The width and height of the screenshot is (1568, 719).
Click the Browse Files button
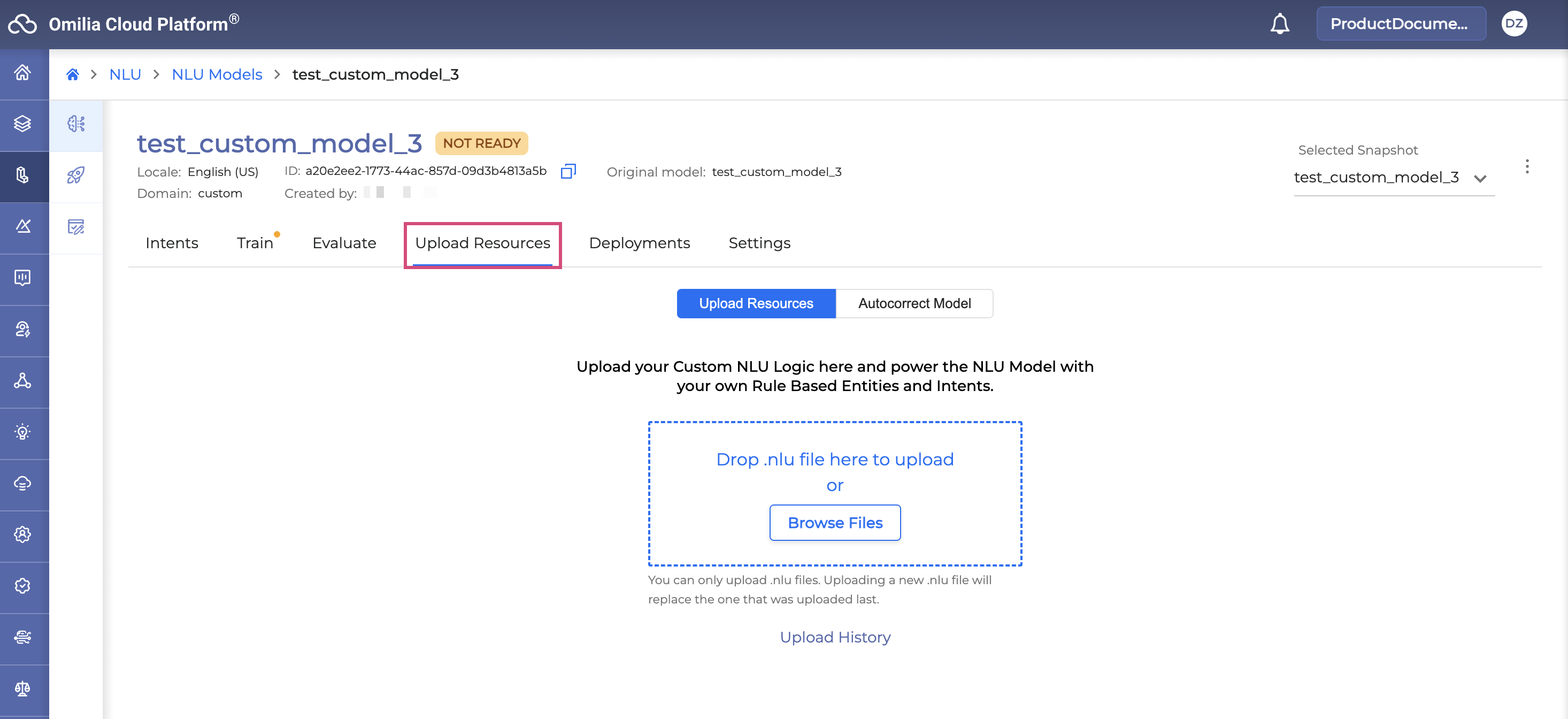tap(834, 522)
